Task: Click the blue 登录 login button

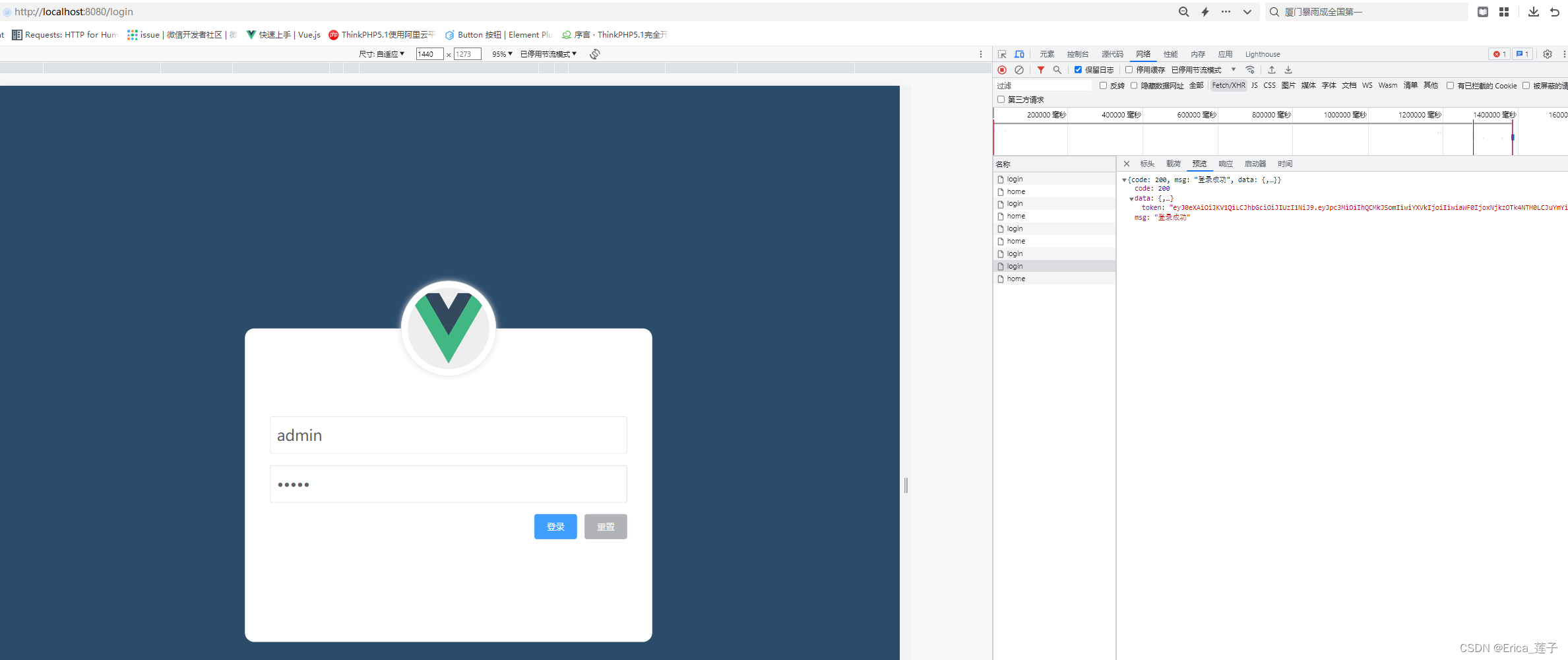Action: [x=555, y=527]
